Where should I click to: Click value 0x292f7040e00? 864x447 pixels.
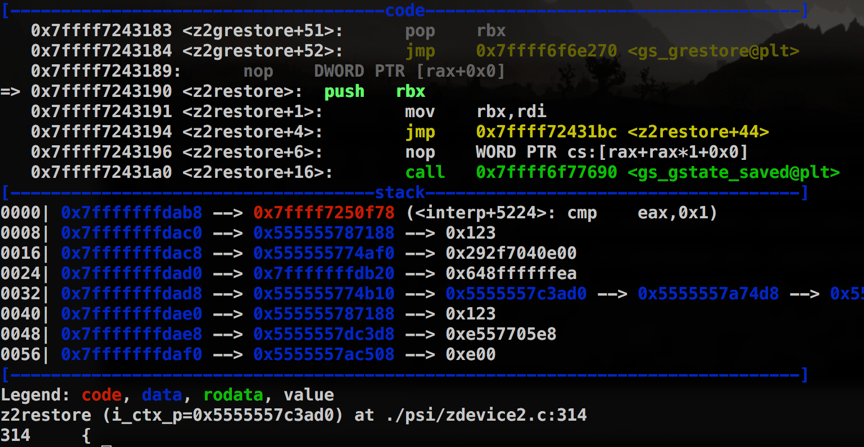511,254
